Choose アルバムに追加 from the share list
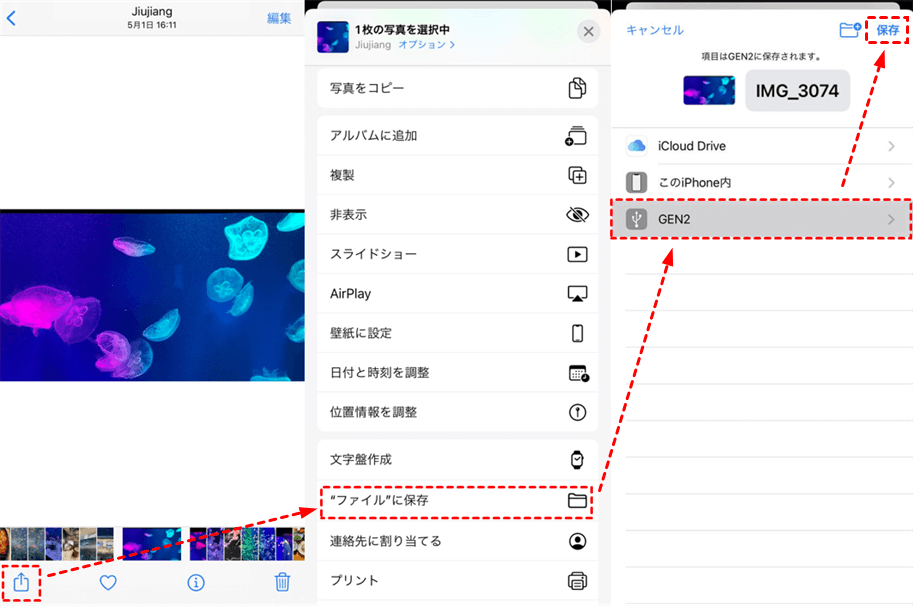Viewport: 913px width, 606px height. point(457,136)
